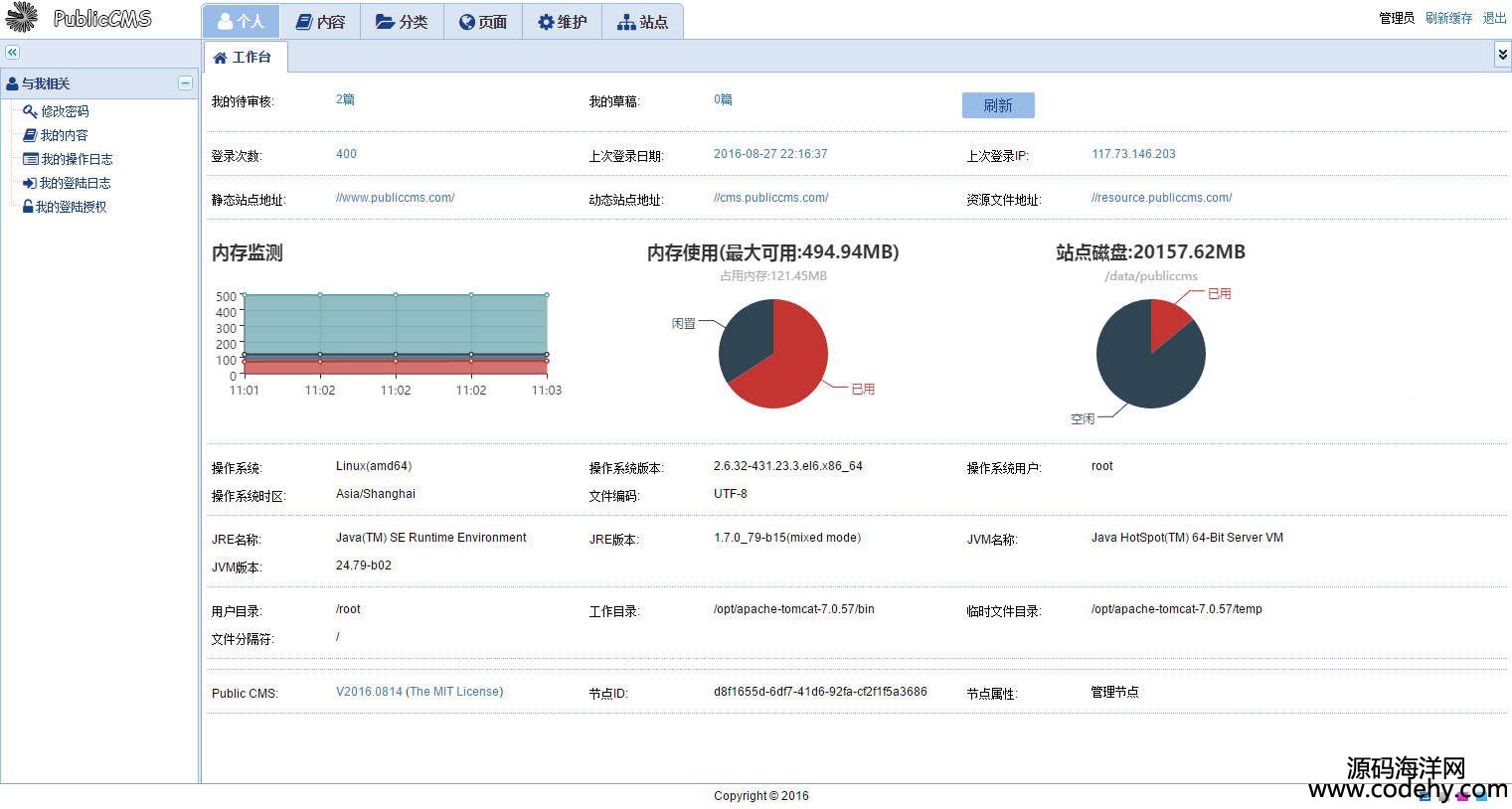Collapse the sidebar with double-arrow icon

(12, 53)
